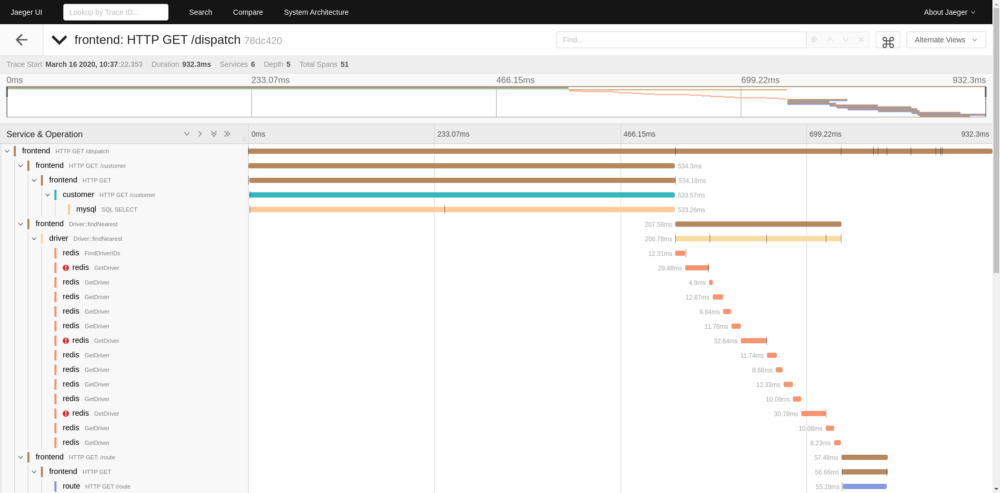Screen dimensions: 1000x493
Task: Select the teal customer span bar 533.57ms
Action: pos(461,195)
